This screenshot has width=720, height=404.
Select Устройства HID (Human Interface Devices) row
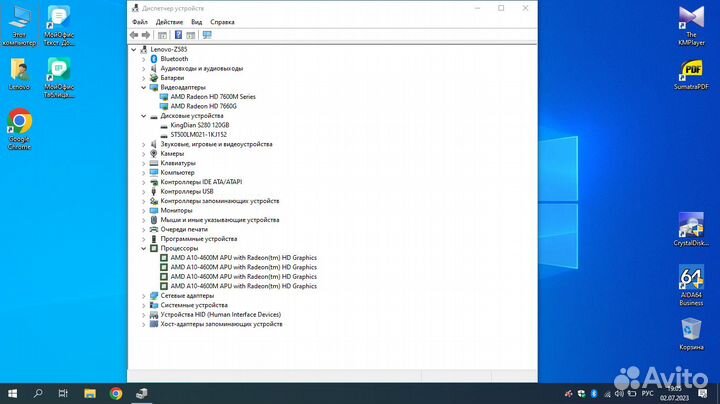220,314
